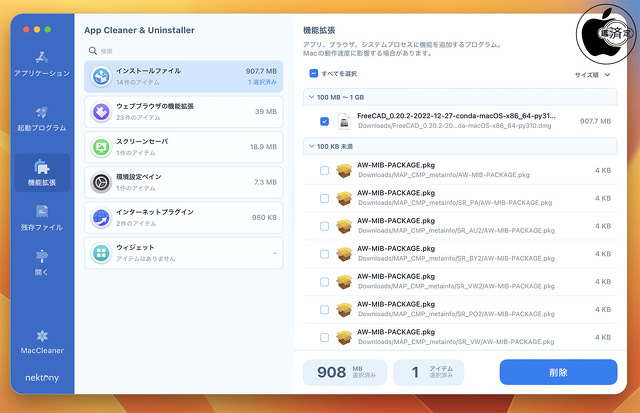640x413 pixels.
Task: Check the SR_VW2 AW-MIB-PACKAGE.pkg checkbox
Action: tap(324, 282)
